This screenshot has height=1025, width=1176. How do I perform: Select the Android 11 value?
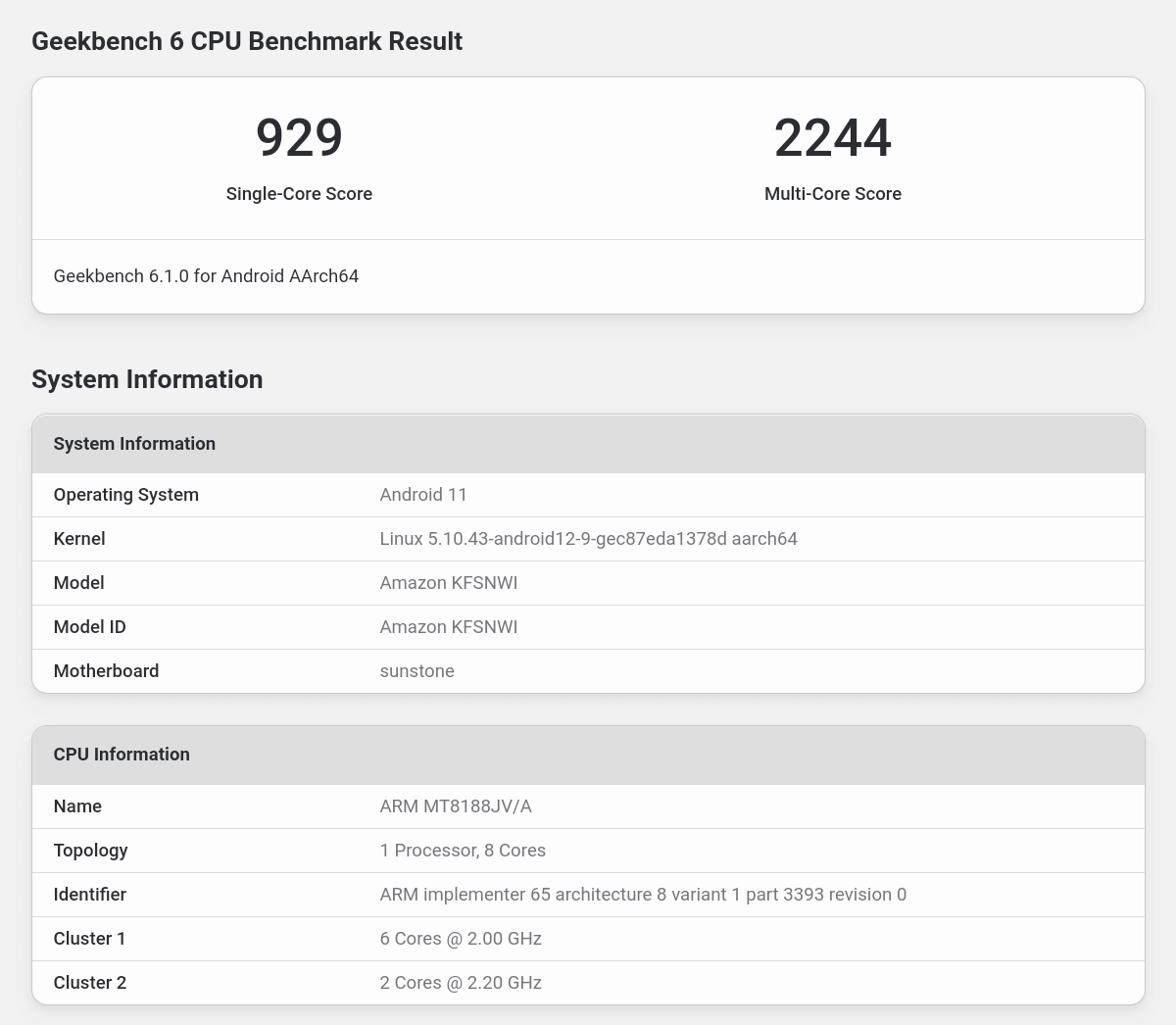tap(423, 495)
